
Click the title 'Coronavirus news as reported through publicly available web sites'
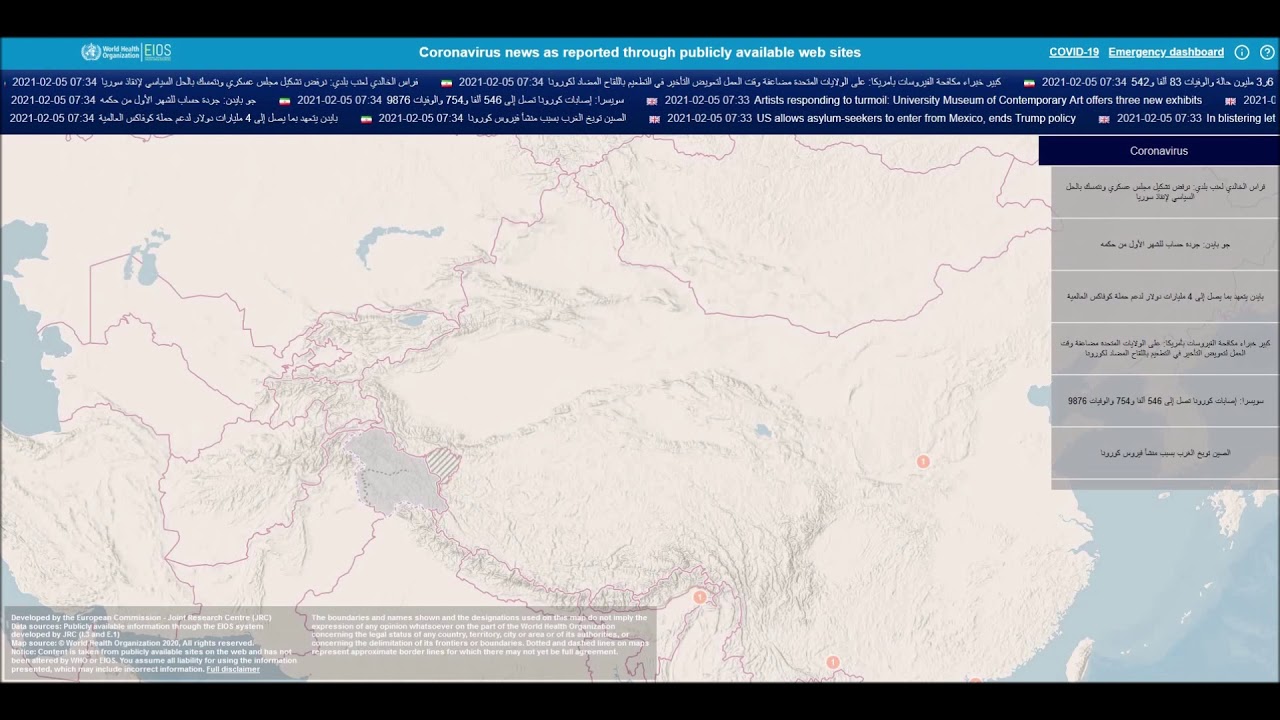(640, 52)
